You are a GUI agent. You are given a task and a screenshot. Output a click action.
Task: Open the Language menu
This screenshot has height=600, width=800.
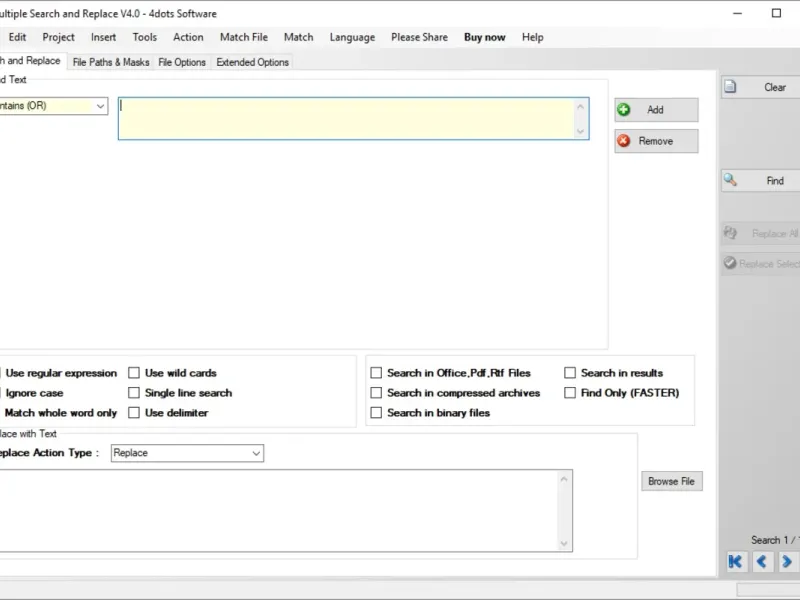click(352, 37)
